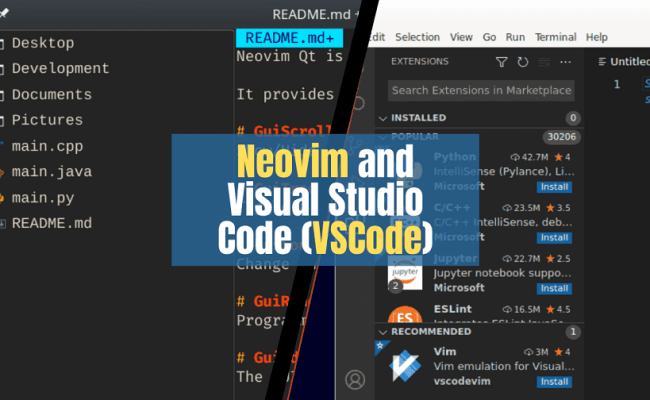Click the Jupyter 2.5 star rating
Screen dimensions: 650x400
(x=558, y=259)
